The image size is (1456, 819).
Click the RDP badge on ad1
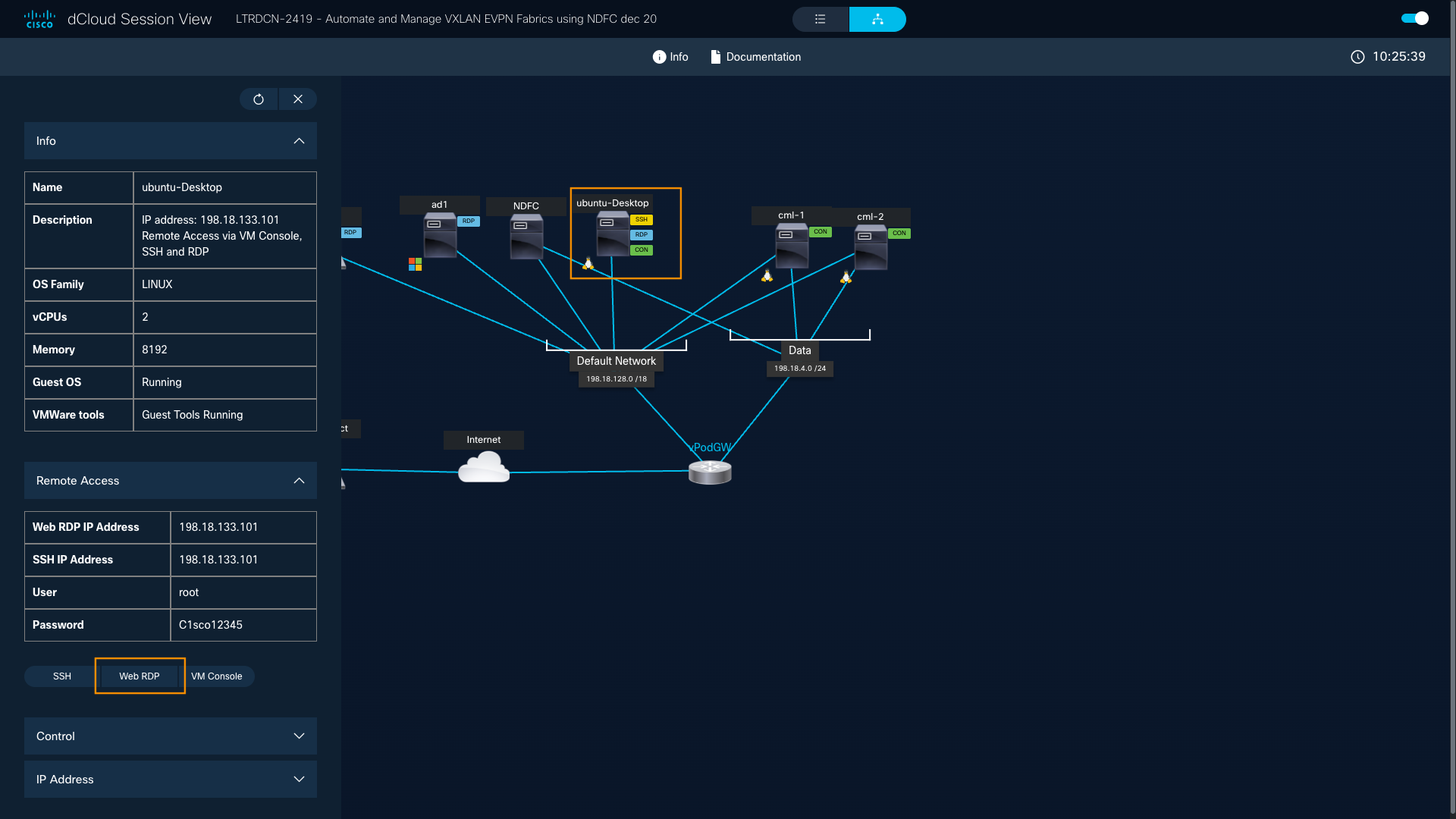coord(469,221)
